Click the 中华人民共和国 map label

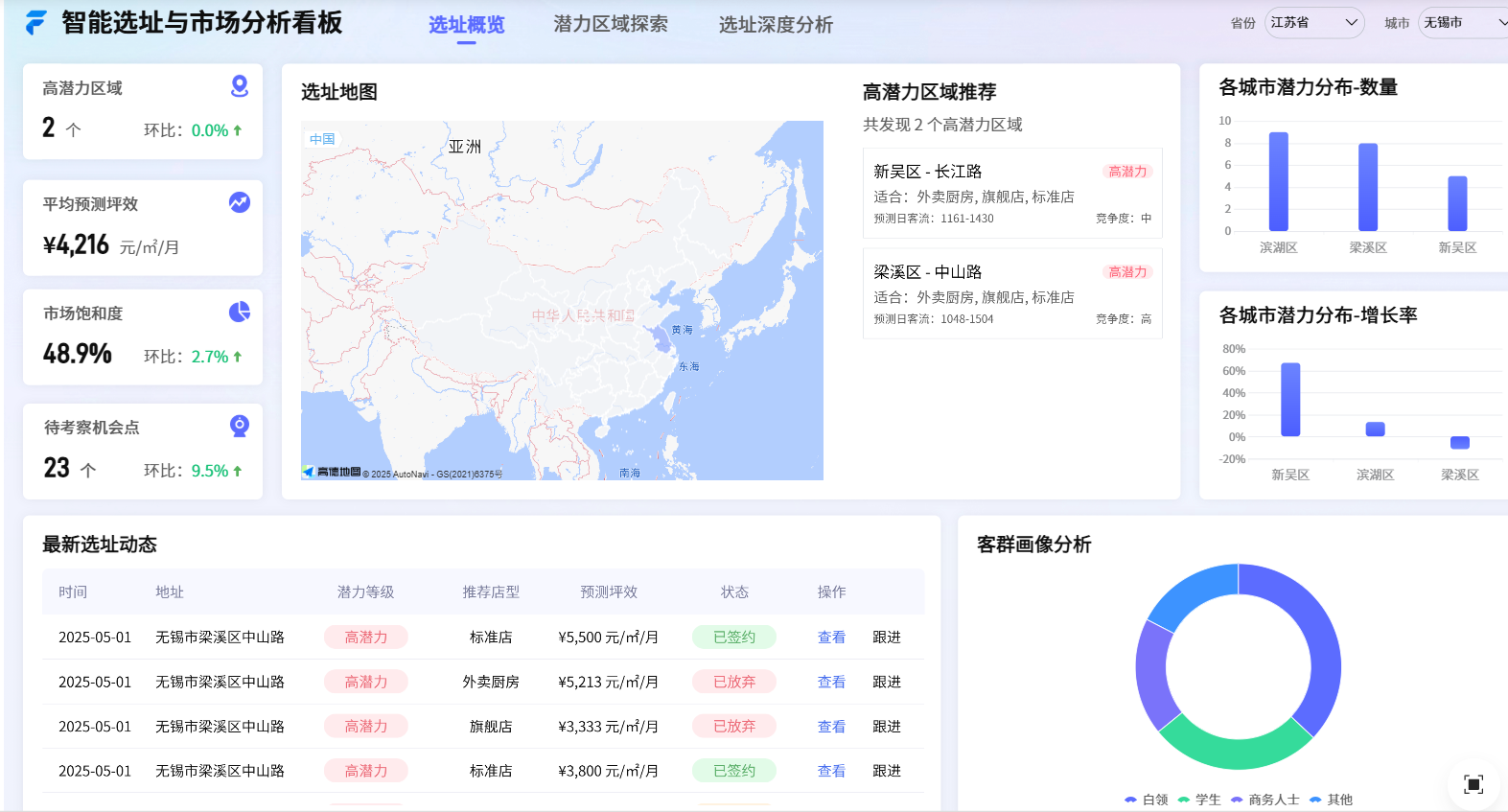click(x=583, y=315)
